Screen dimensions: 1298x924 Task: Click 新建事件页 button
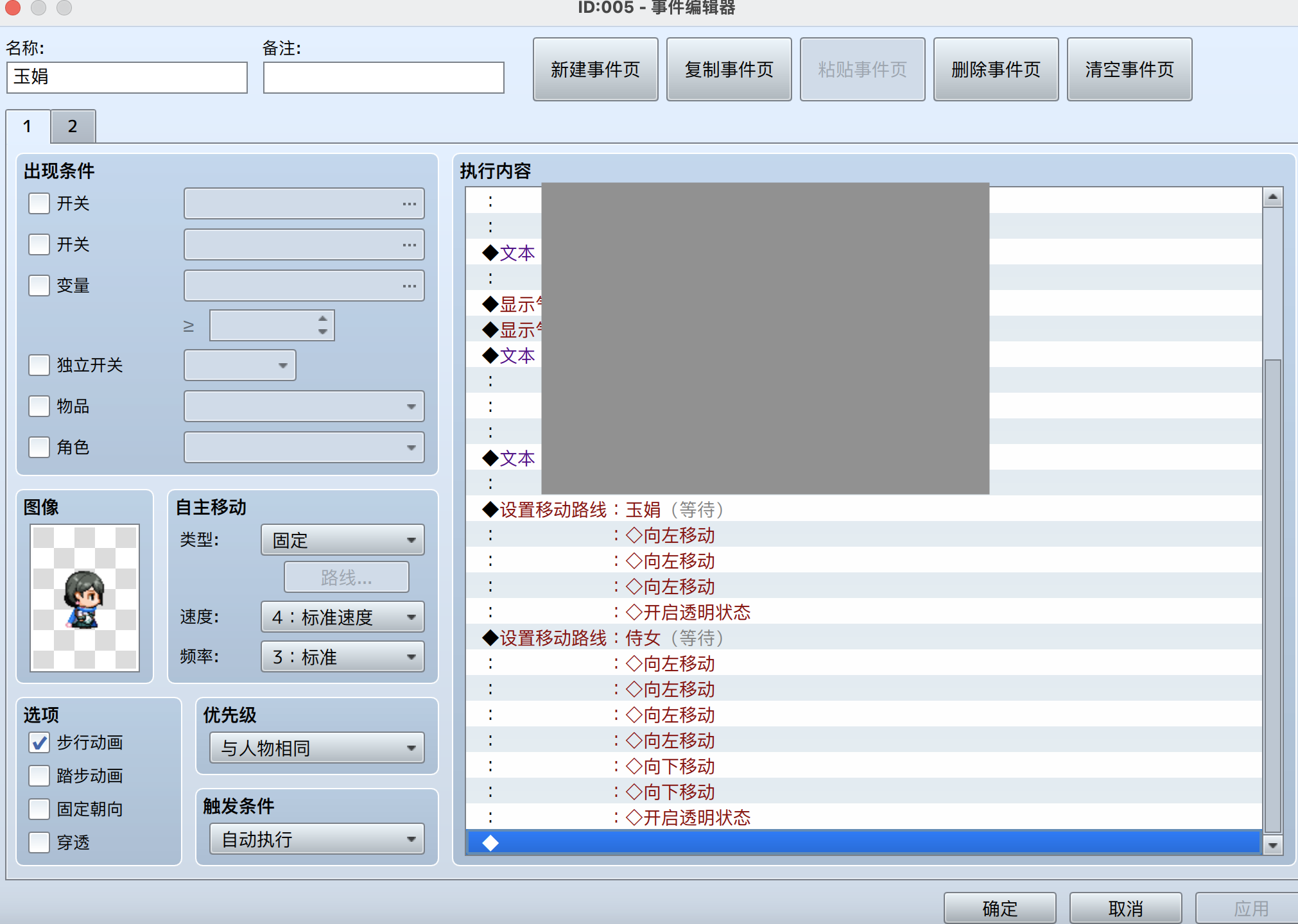(595, 69)
